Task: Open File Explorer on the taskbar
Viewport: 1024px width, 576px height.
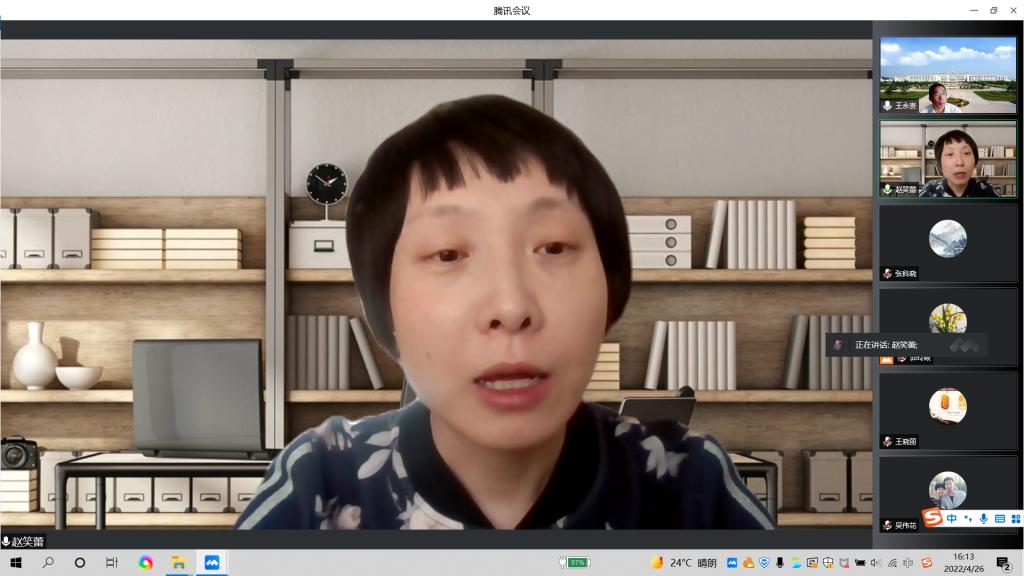Action: point(178,562)
